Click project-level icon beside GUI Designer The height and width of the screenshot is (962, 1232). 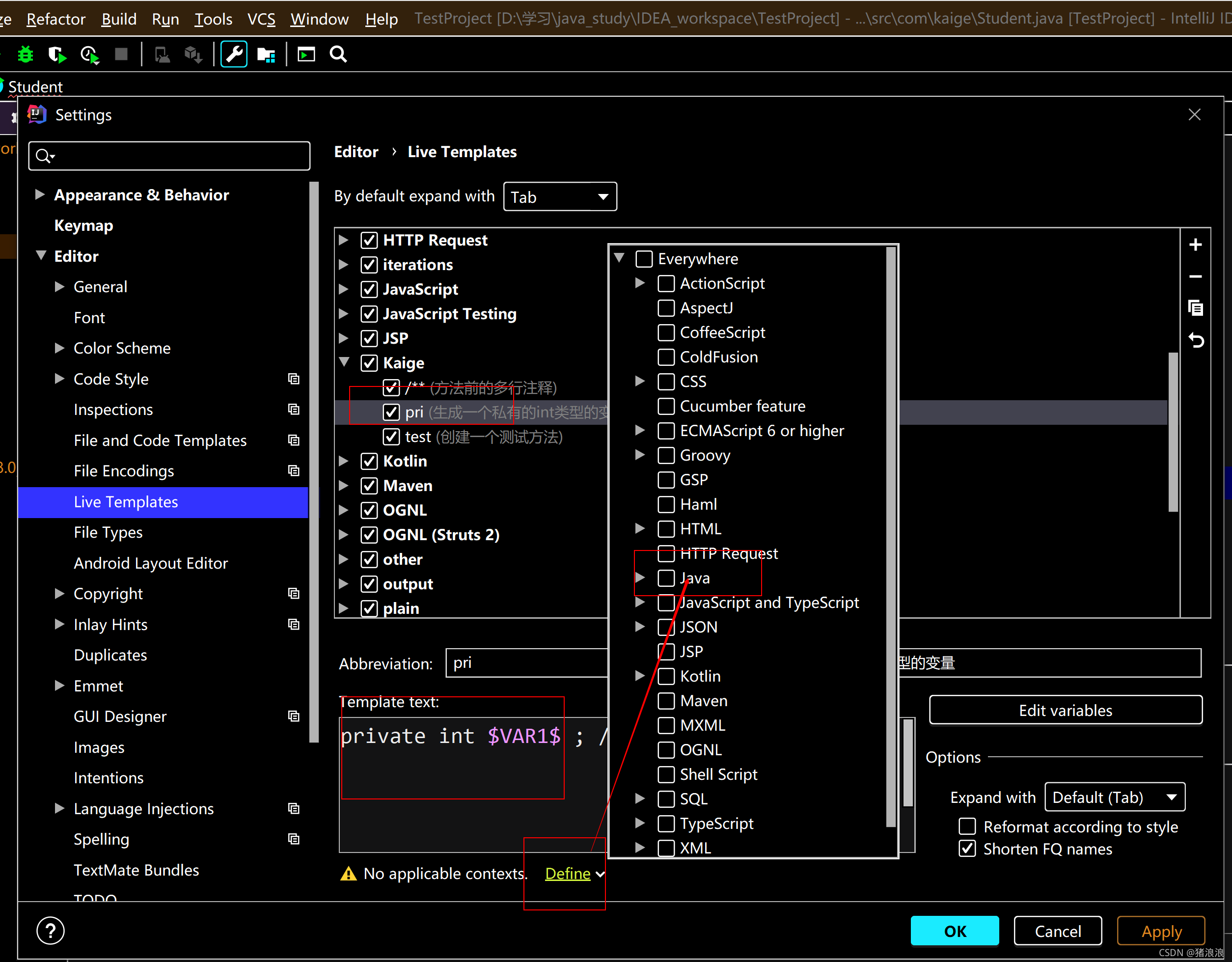(x=293, y=716)
